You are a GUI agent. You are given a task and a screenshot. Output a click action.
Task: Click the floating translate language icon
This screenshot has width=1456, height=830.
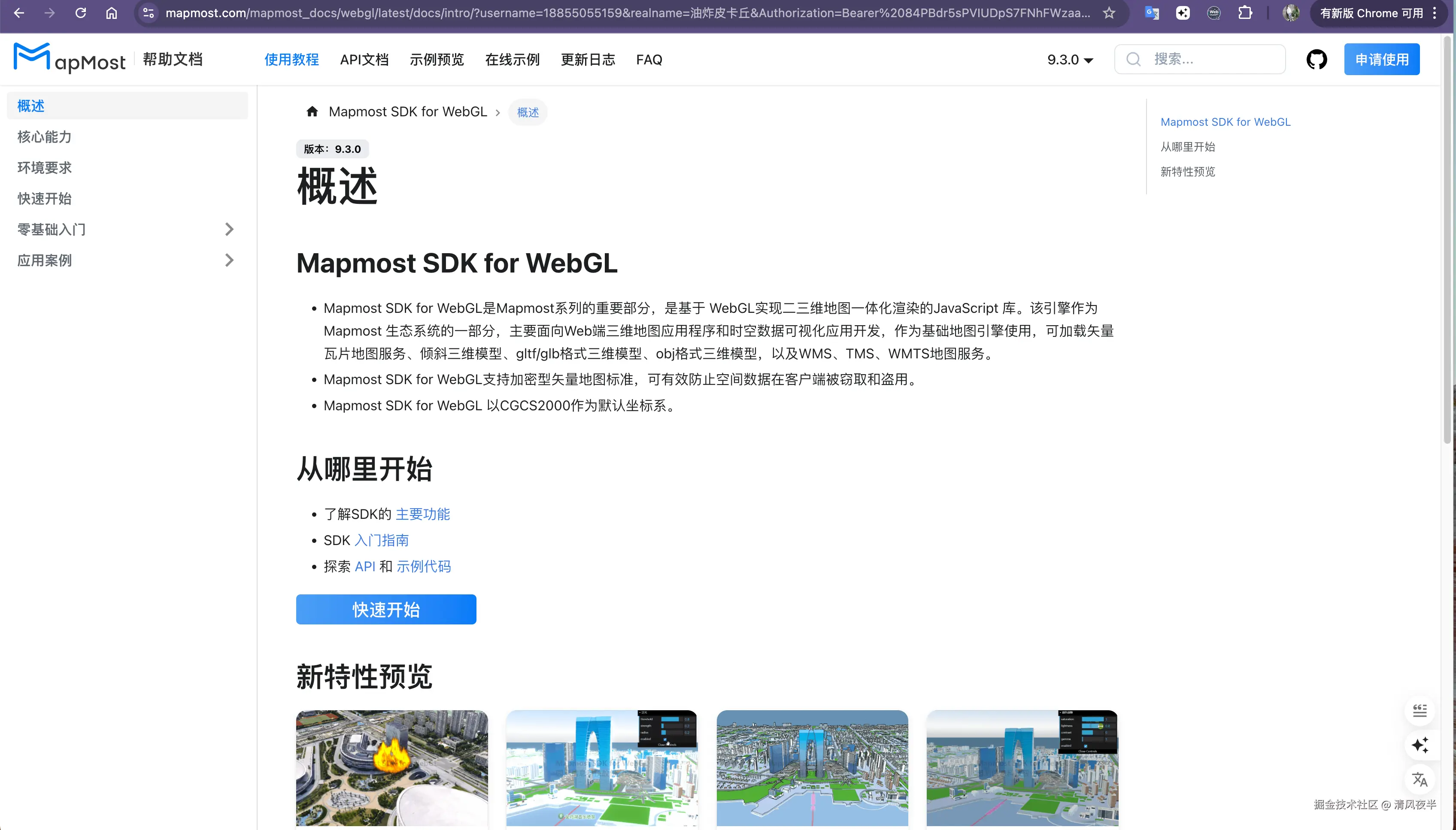tap(1420, 779)
